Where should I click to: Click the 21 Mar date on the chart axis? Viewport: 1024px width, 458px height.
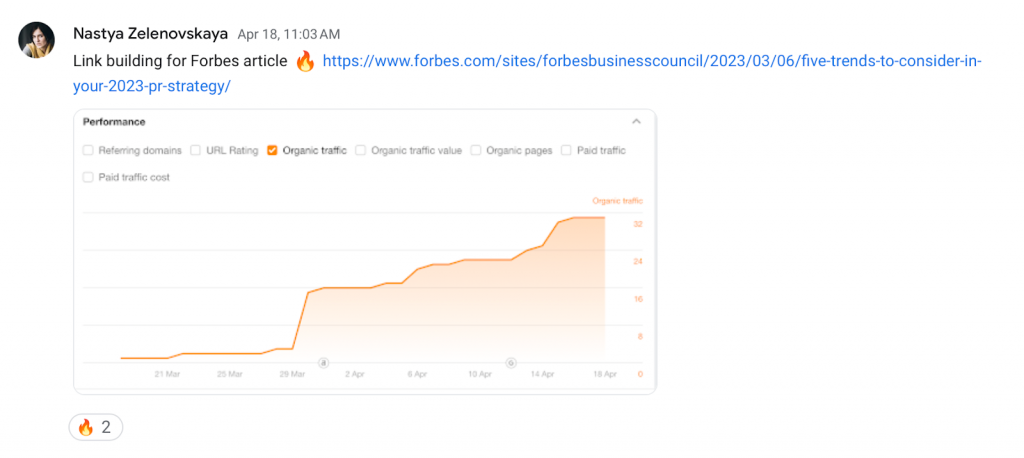pyautogui.click(x=167, y=374)
